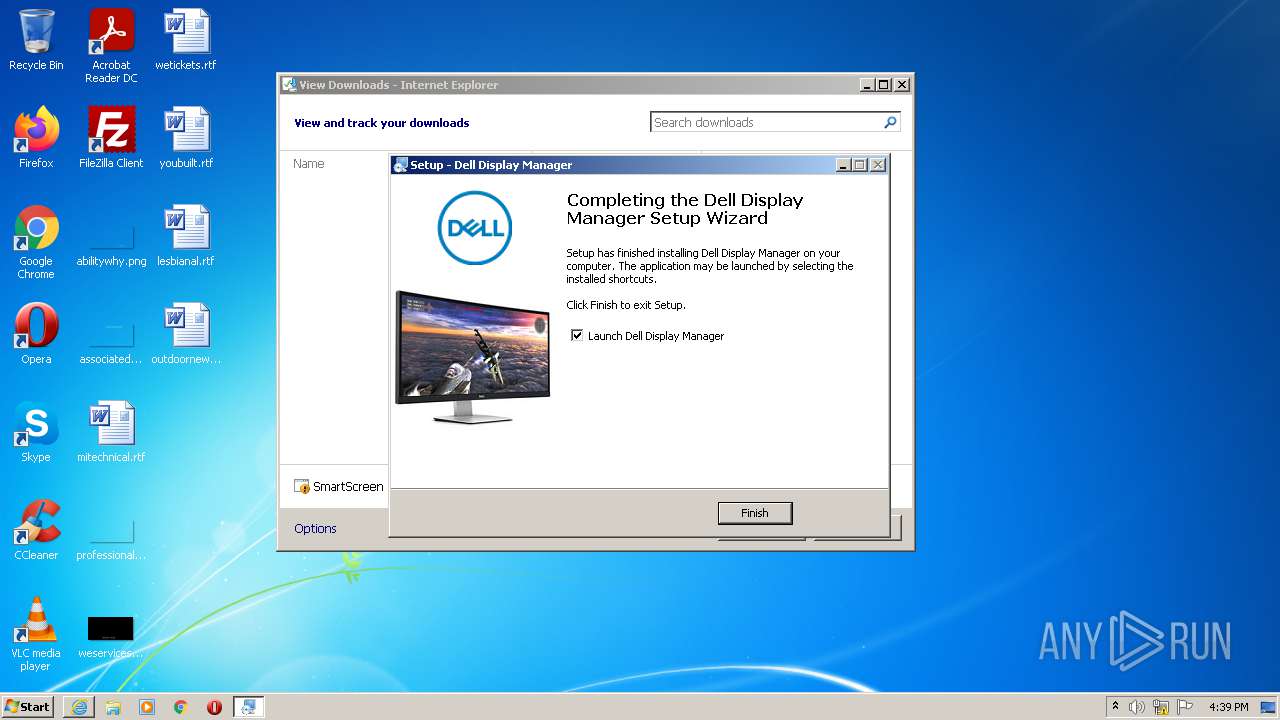Select youbuilt.rtf file icon

[x=186, y=138]
